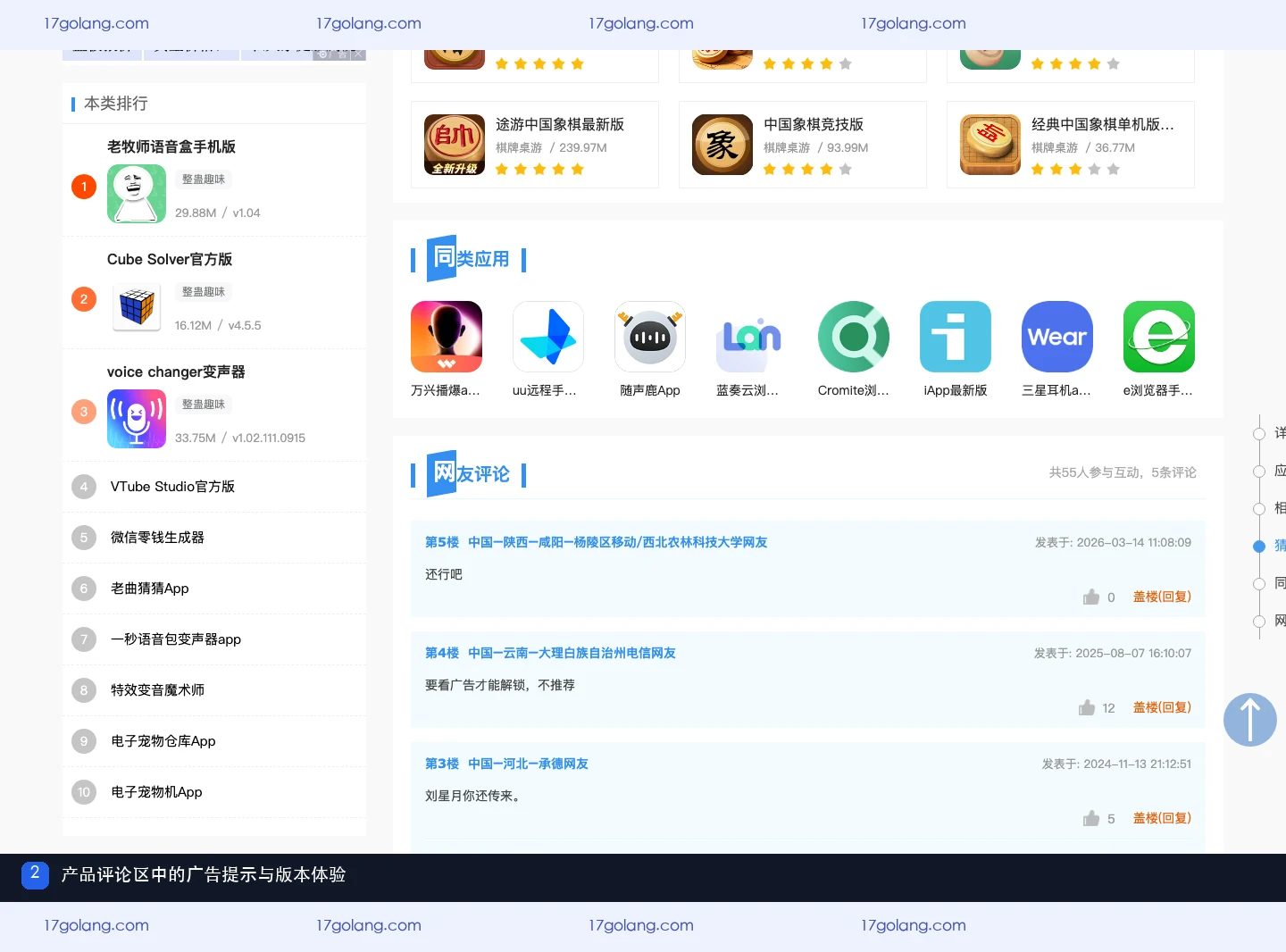This screenshot has height=952, width=1286.
Task: Reply to the 第4楼 comment via 盖楼(回复)
Action: click(1162, 707)
